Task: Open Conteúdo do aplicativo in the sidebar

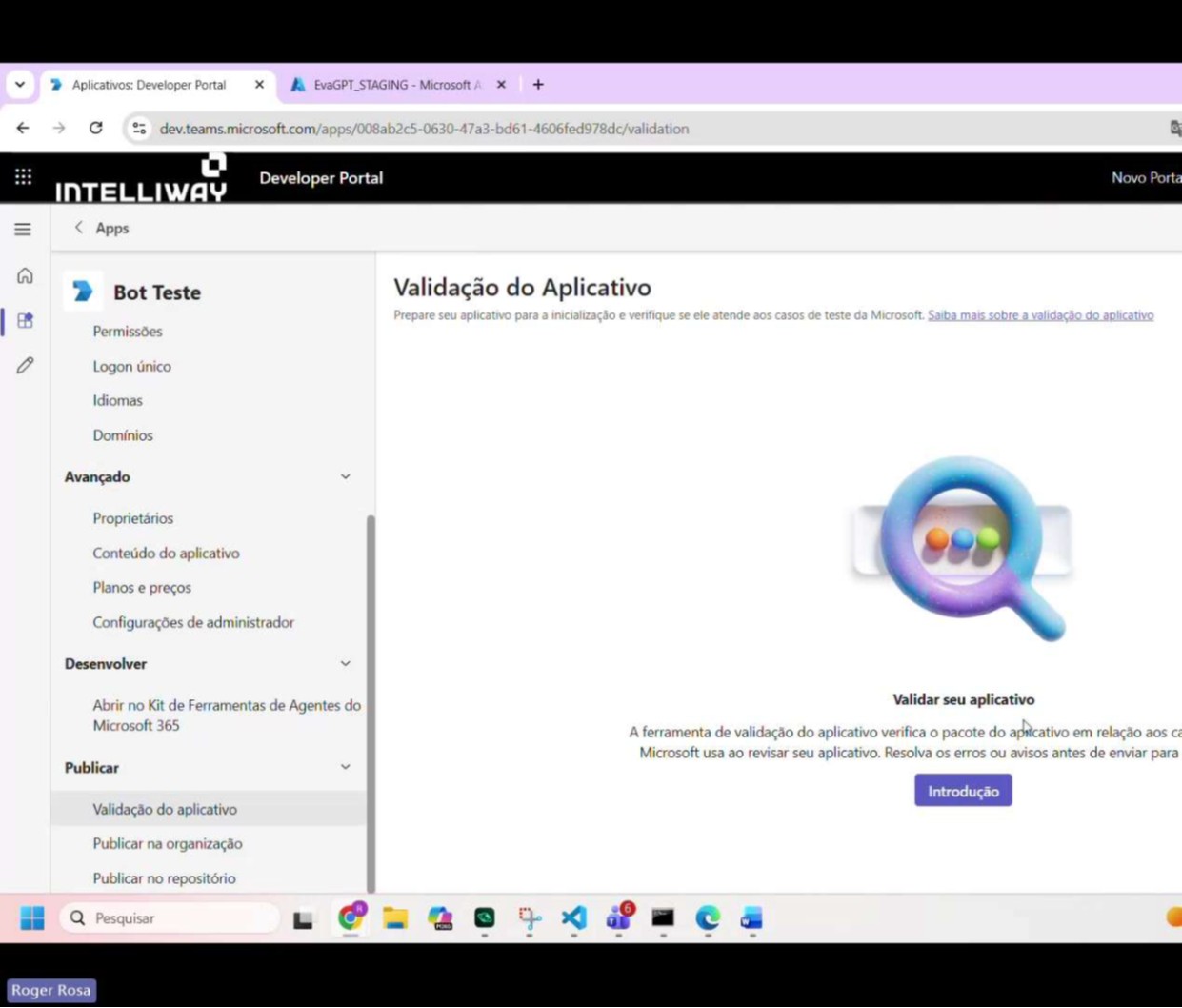Action: (x=166, y=553)
